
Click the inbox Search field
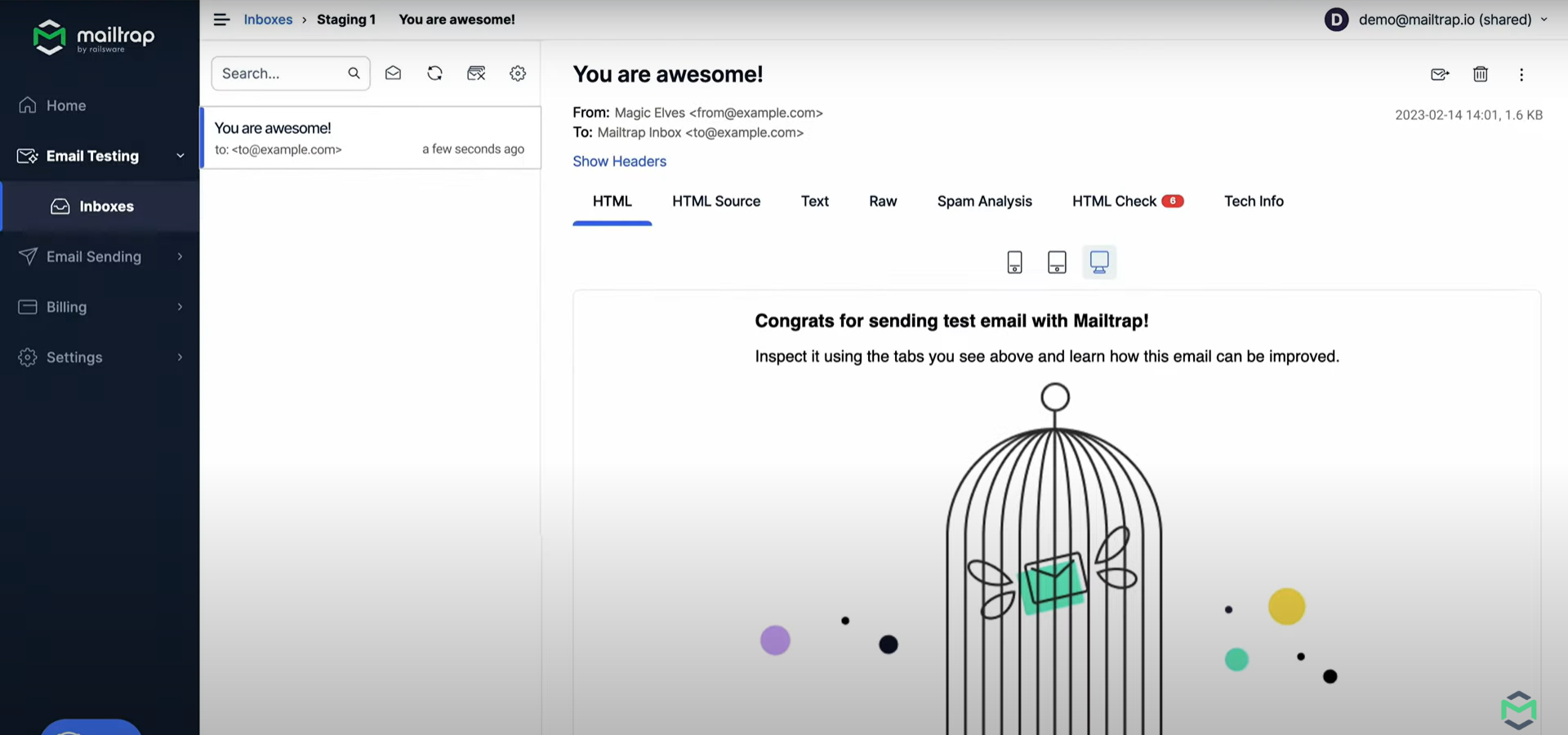coord(280,73)
